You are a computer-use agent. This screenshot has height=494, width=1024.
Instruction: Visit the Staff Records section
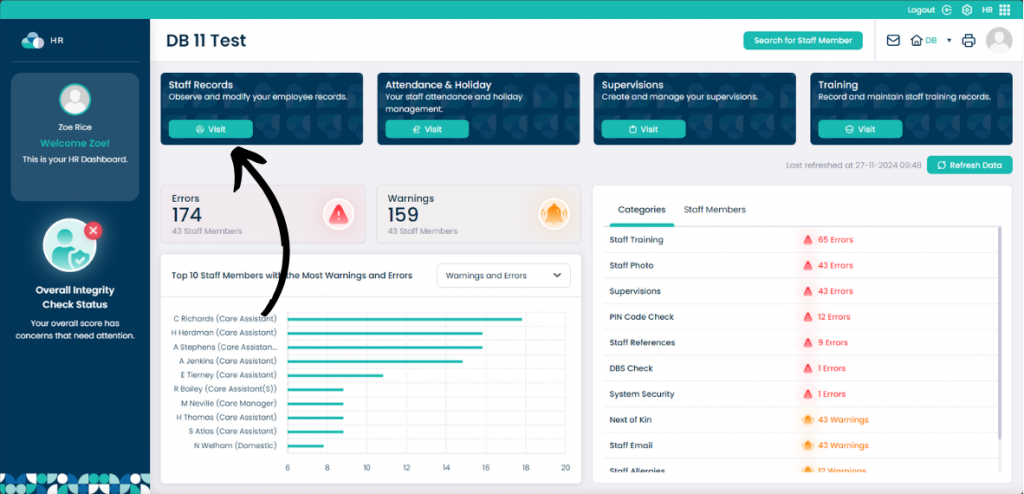[210, 129]
